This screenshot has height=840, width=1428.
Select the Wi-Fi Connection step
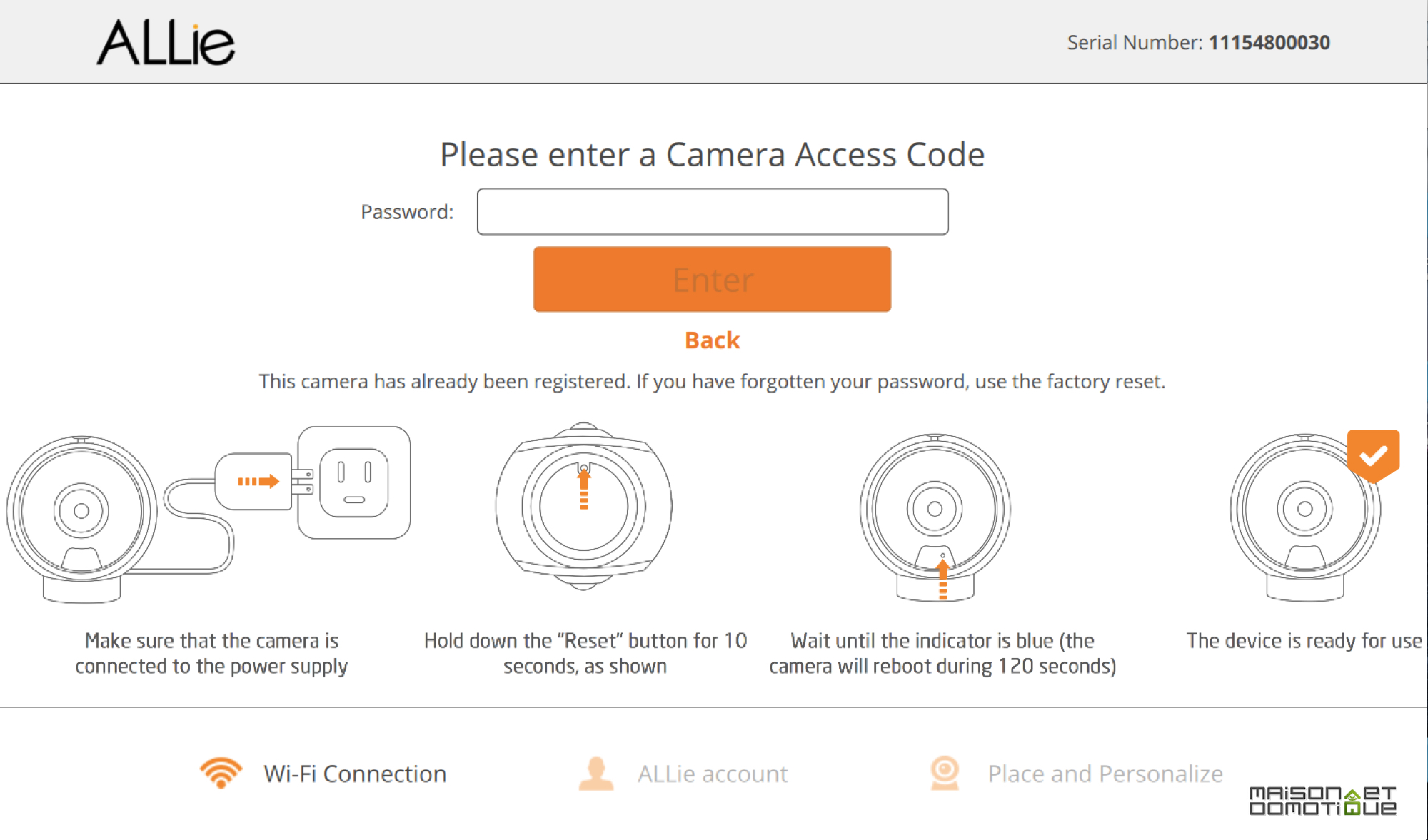click(323, 774)
